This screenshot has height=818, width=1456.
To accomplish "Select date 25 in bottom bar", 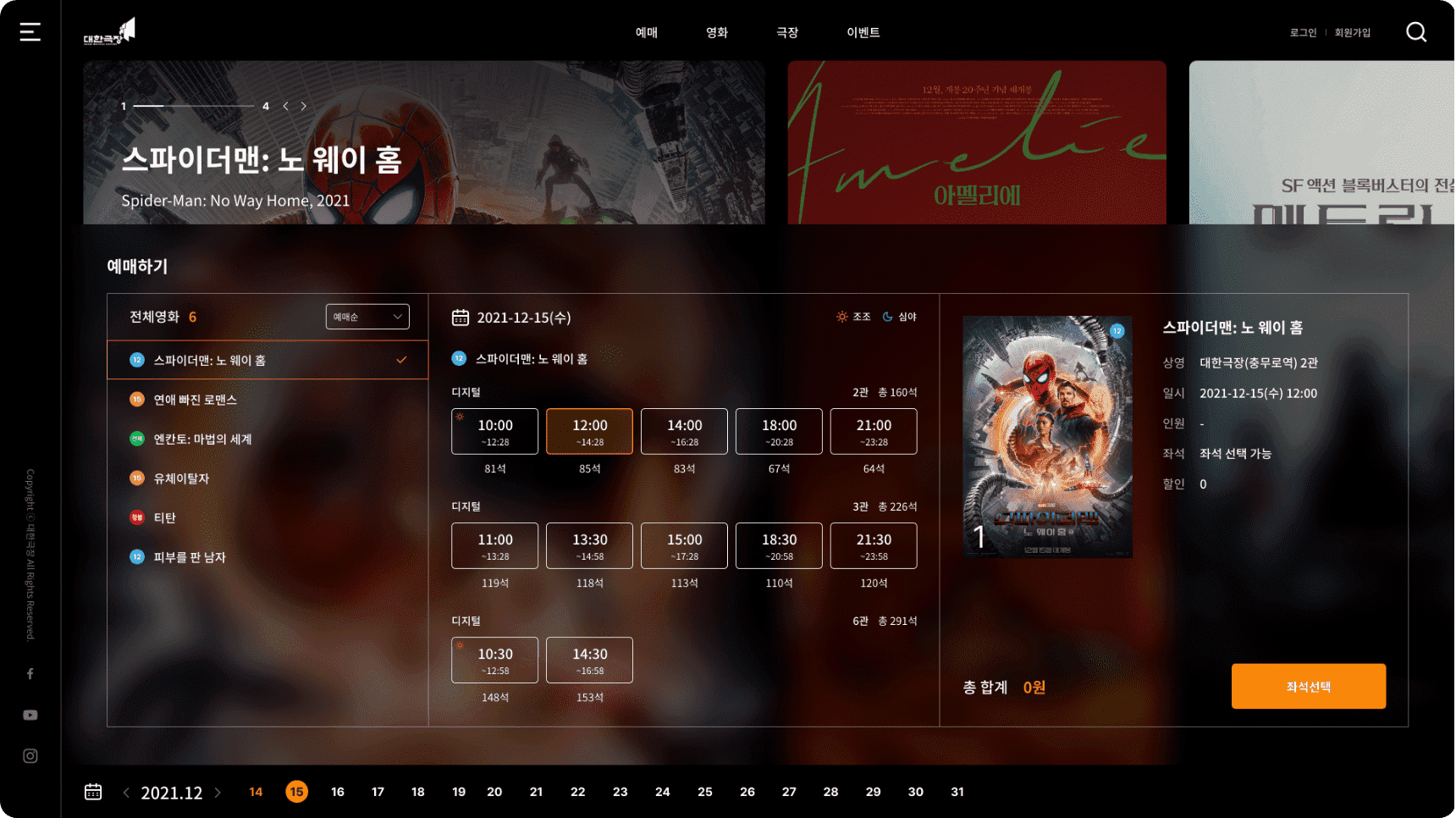I will (x=705, y=792).
